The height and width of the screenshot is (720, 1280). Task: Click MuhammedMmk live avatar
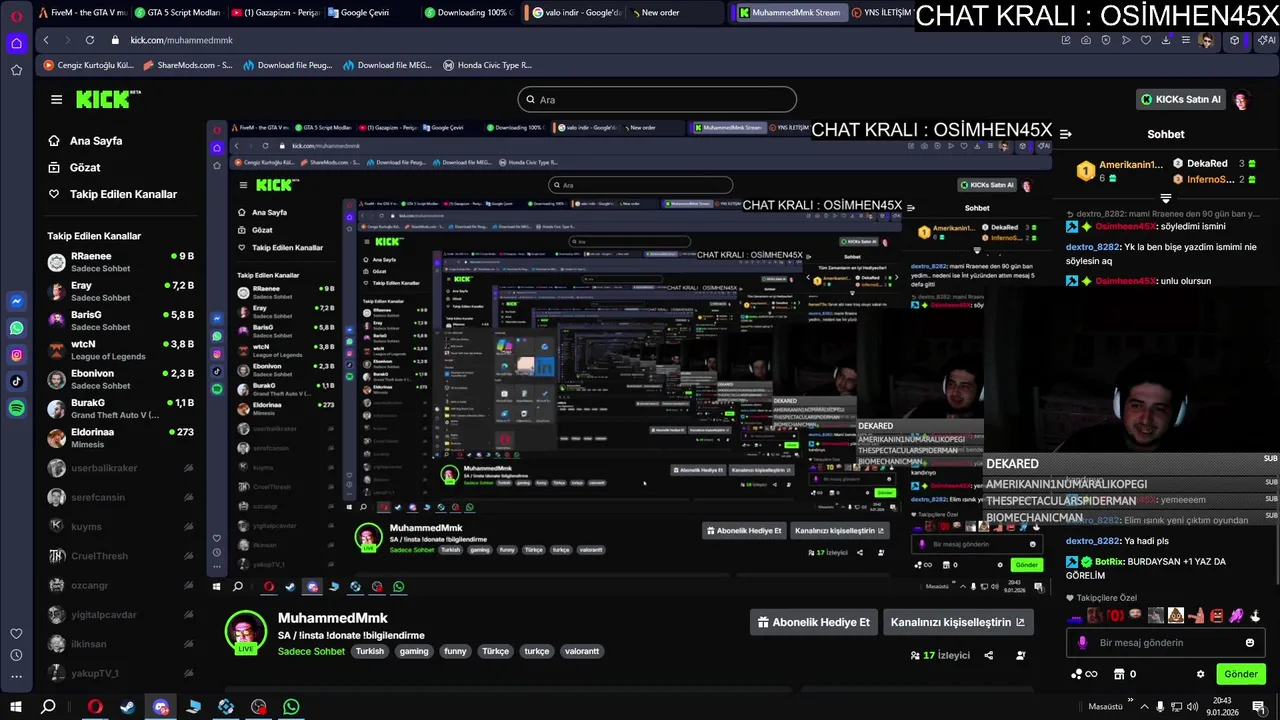(246, 633)
